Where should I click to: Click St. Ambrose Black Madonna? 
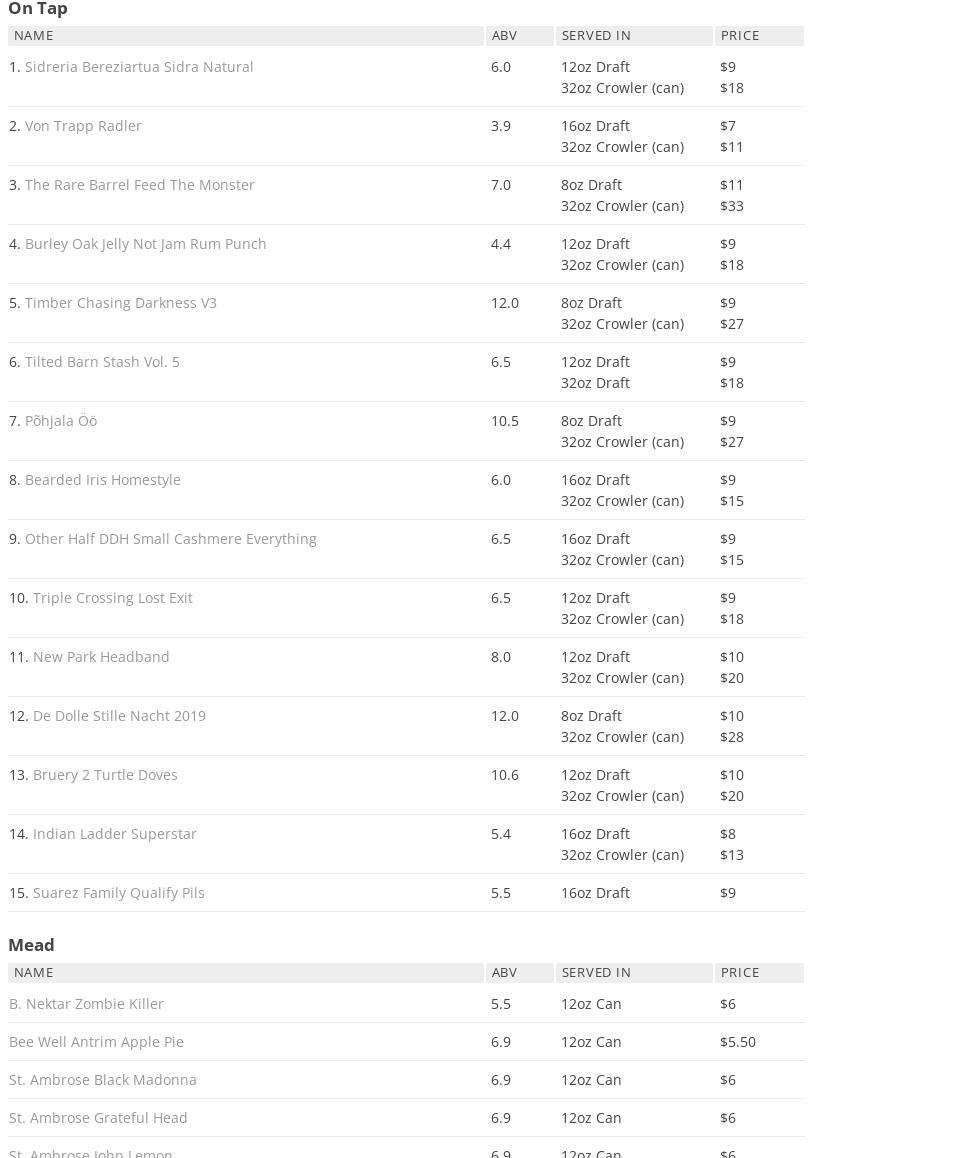coord(103,1080)
